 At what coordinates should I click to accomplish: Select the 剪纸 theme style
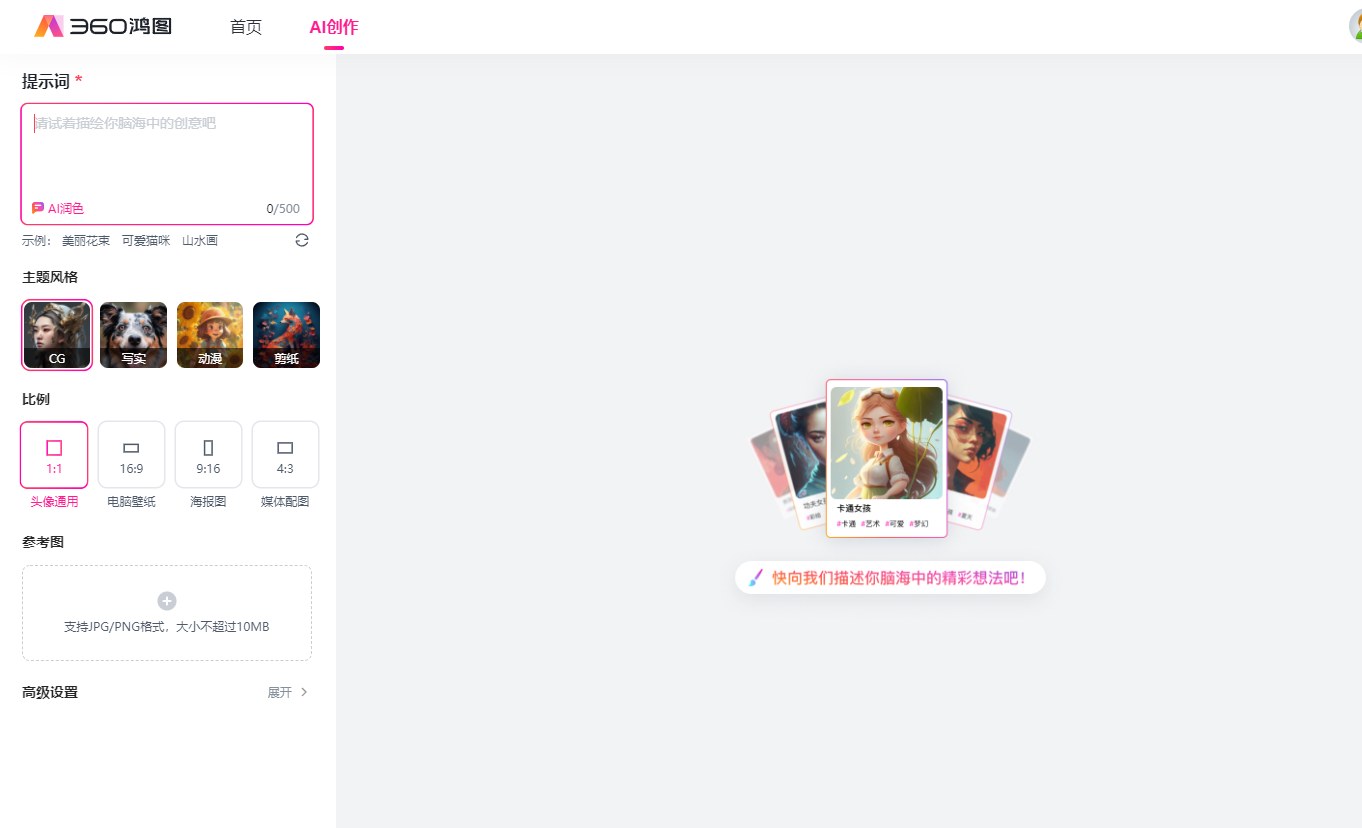[286, 335]
